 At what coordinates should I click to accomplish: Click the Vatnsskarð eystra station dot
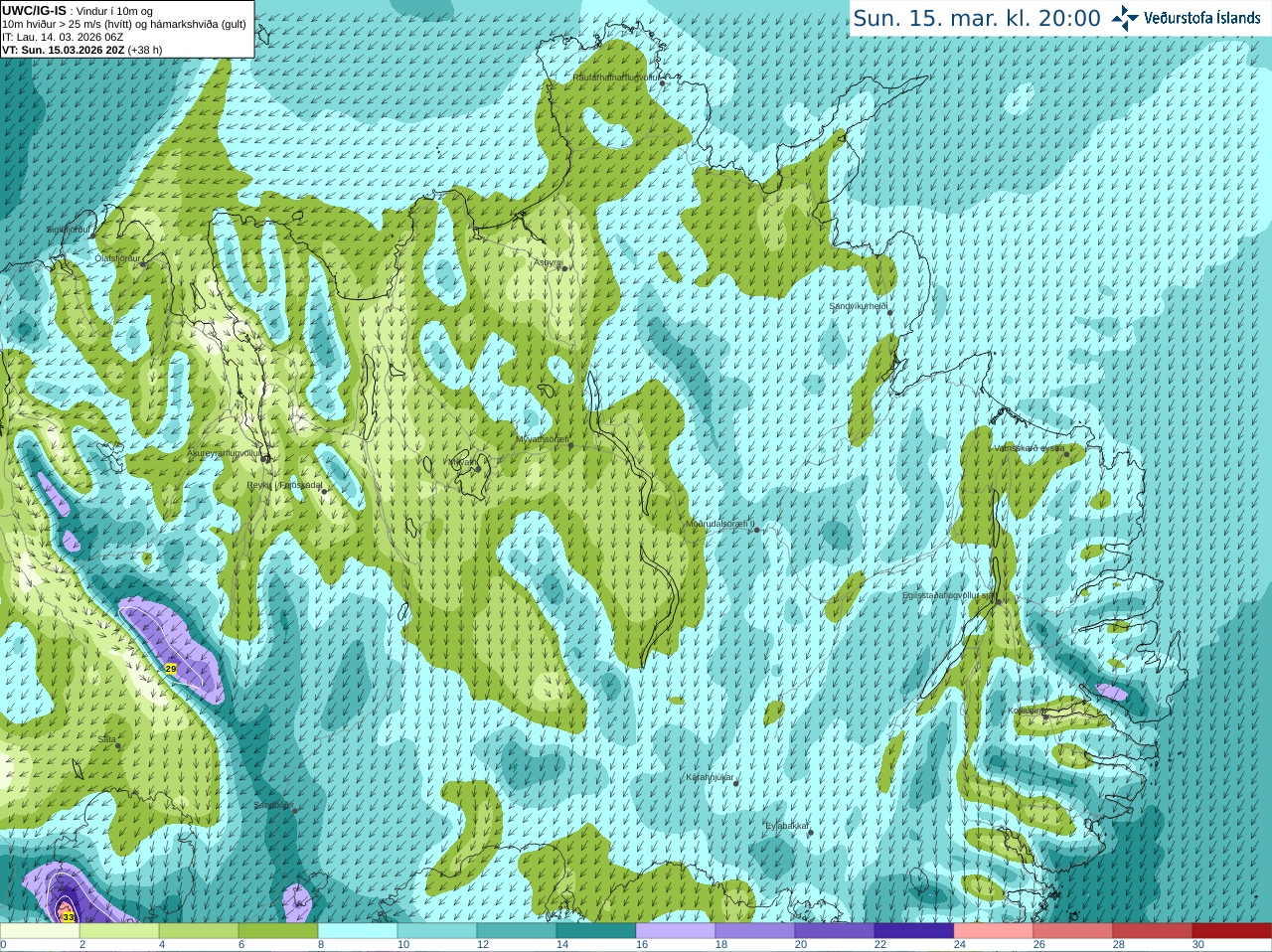1068,454
